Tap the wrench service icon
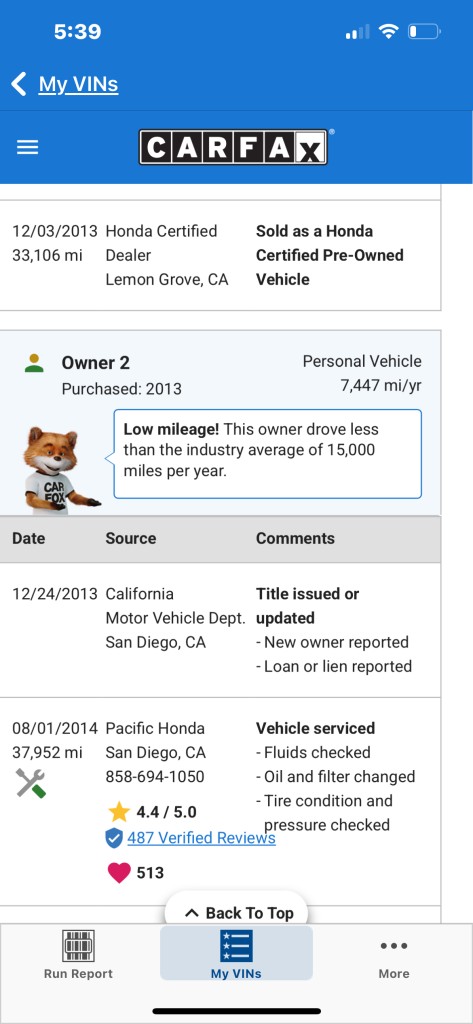The width and height of the screenshot is (473, 1024). tap(30, 783)
